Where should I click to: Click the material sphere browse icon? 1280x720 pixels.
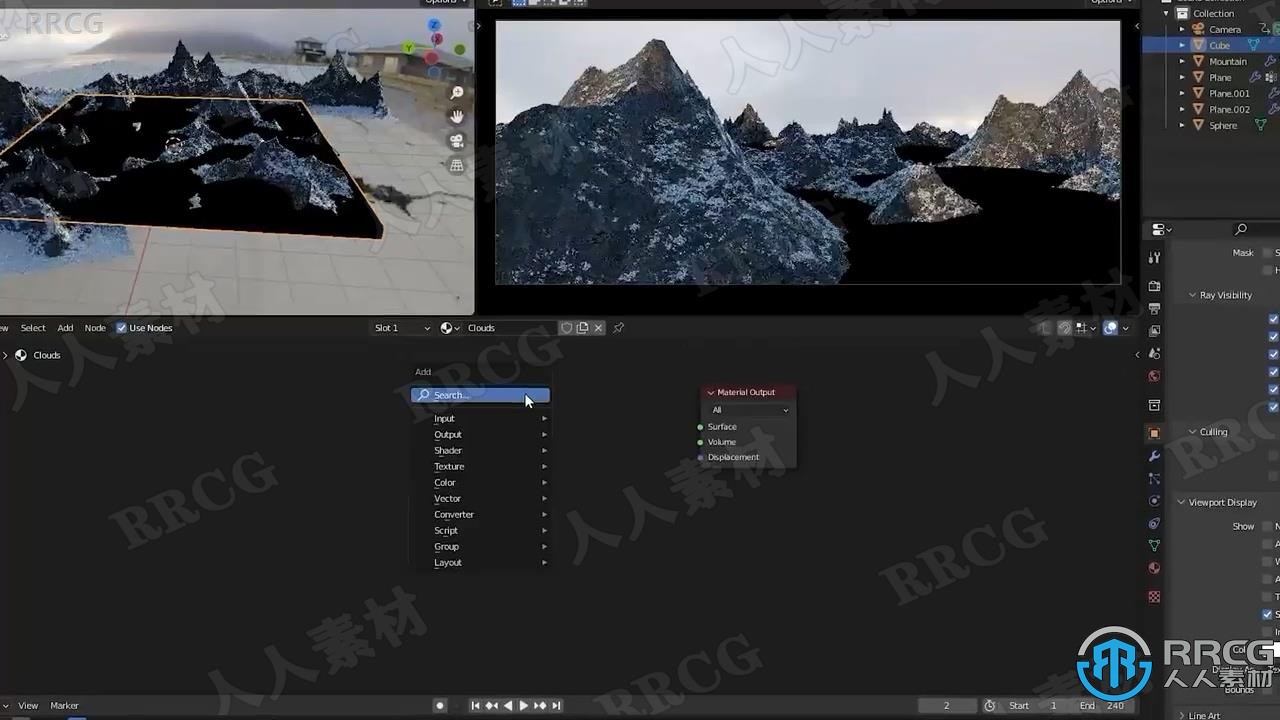(x=449, y=328)
